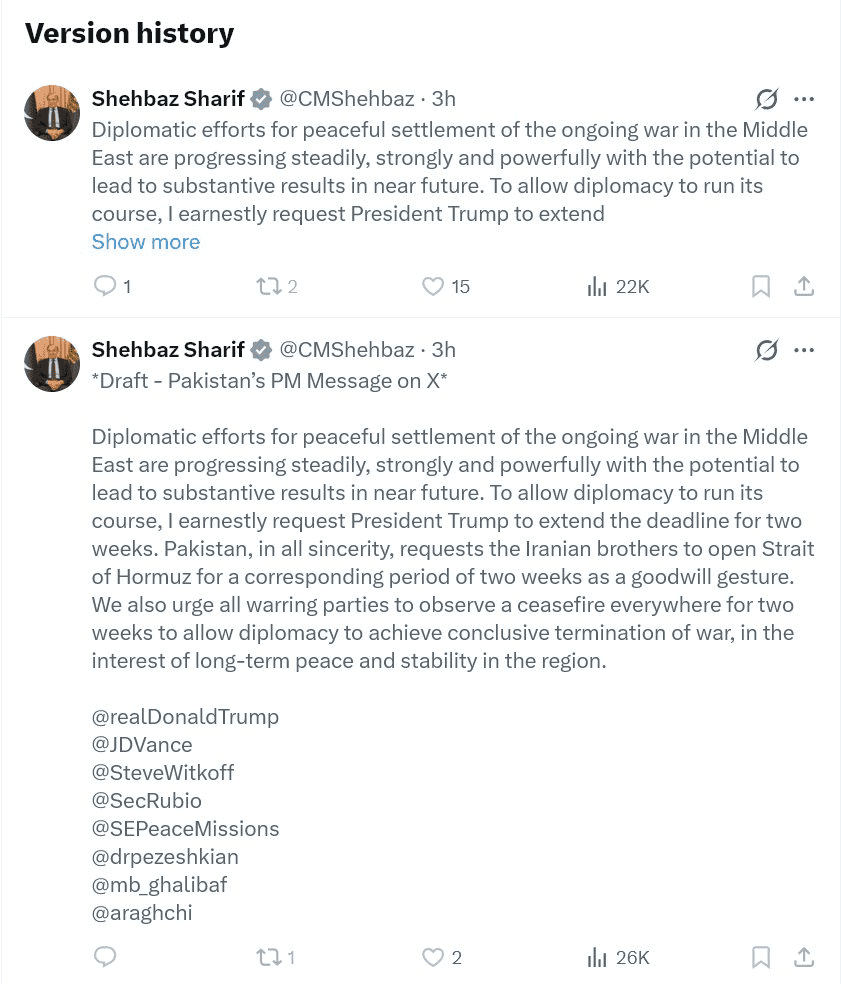Screen dimensions: 841x984
Task: Click Shehbaz Sharif's avatar on the first post
Action: click(x=52, y=113)
